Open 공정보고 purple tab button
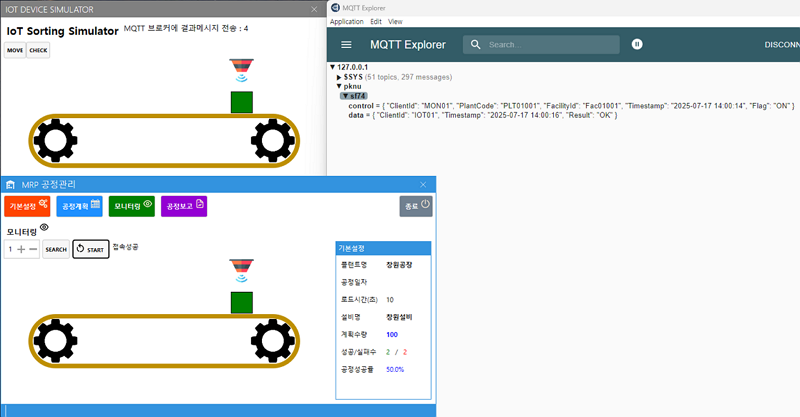The height and width of the screenshot is (417, 800). coord(184,206)
